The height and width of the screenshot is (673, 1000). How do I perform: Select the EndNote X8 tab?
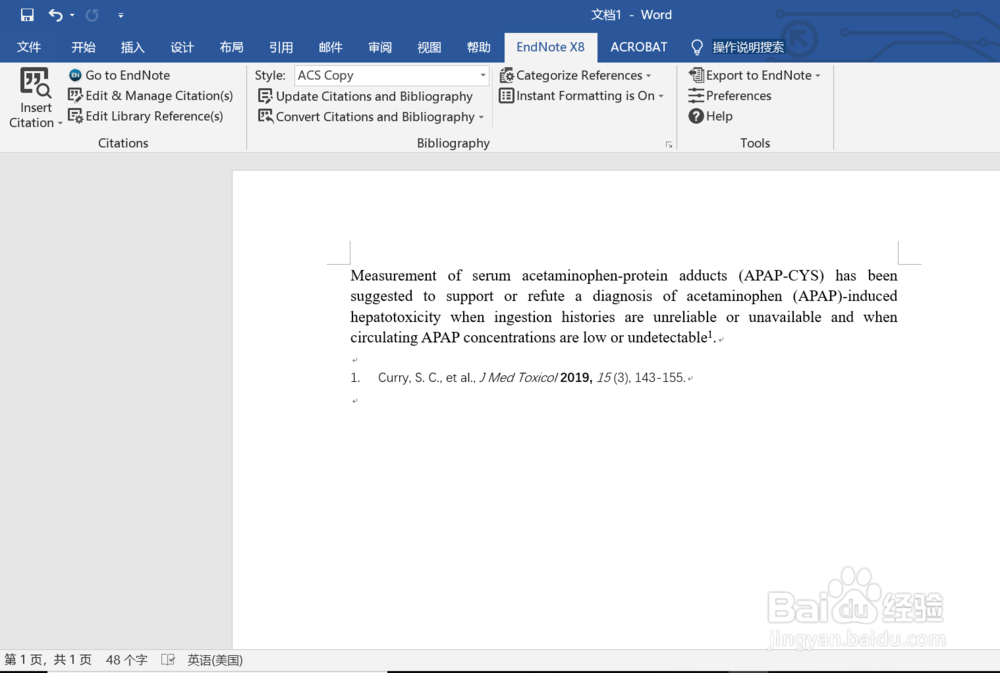point(550,47)
